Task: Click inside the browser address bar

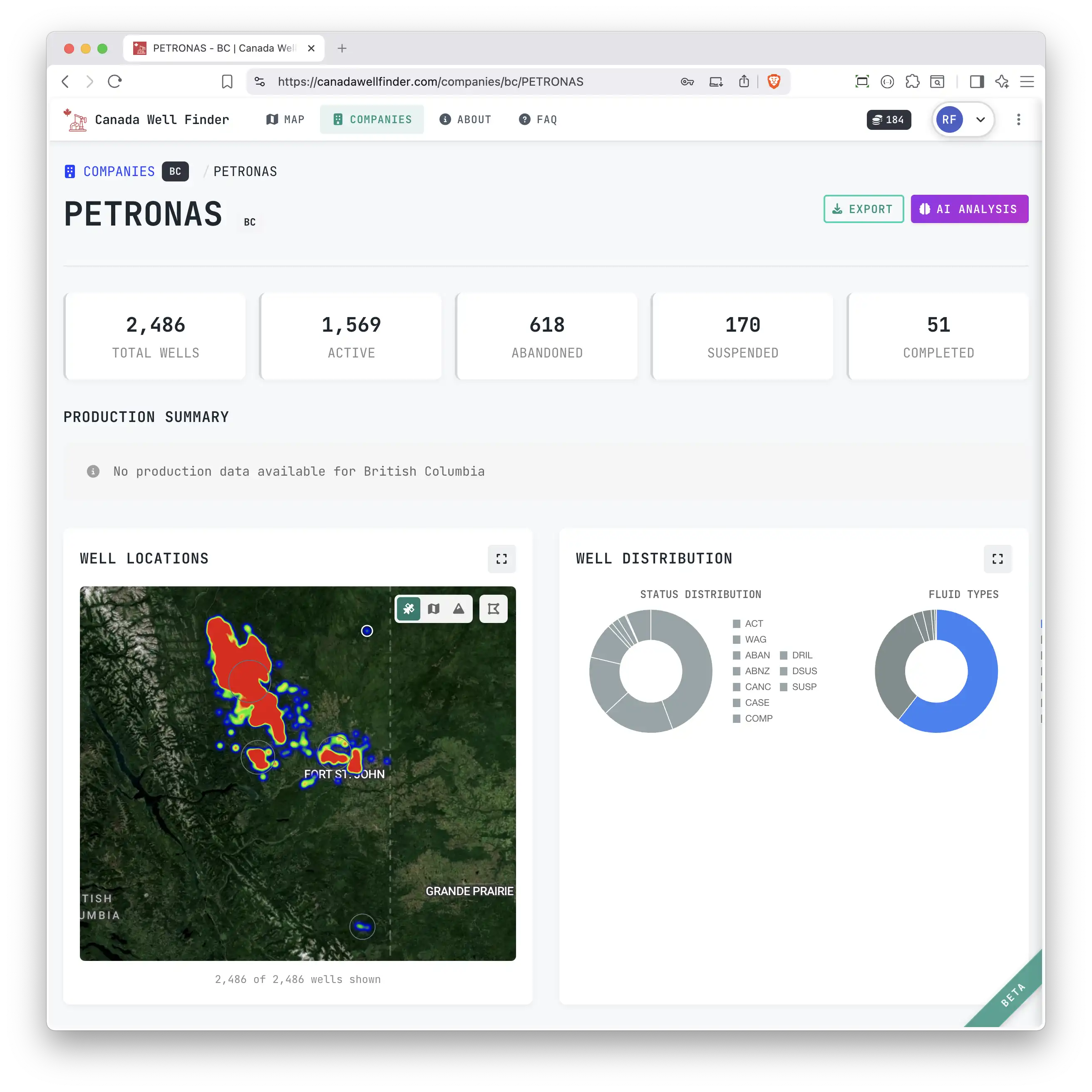Action: pos(429,82)
